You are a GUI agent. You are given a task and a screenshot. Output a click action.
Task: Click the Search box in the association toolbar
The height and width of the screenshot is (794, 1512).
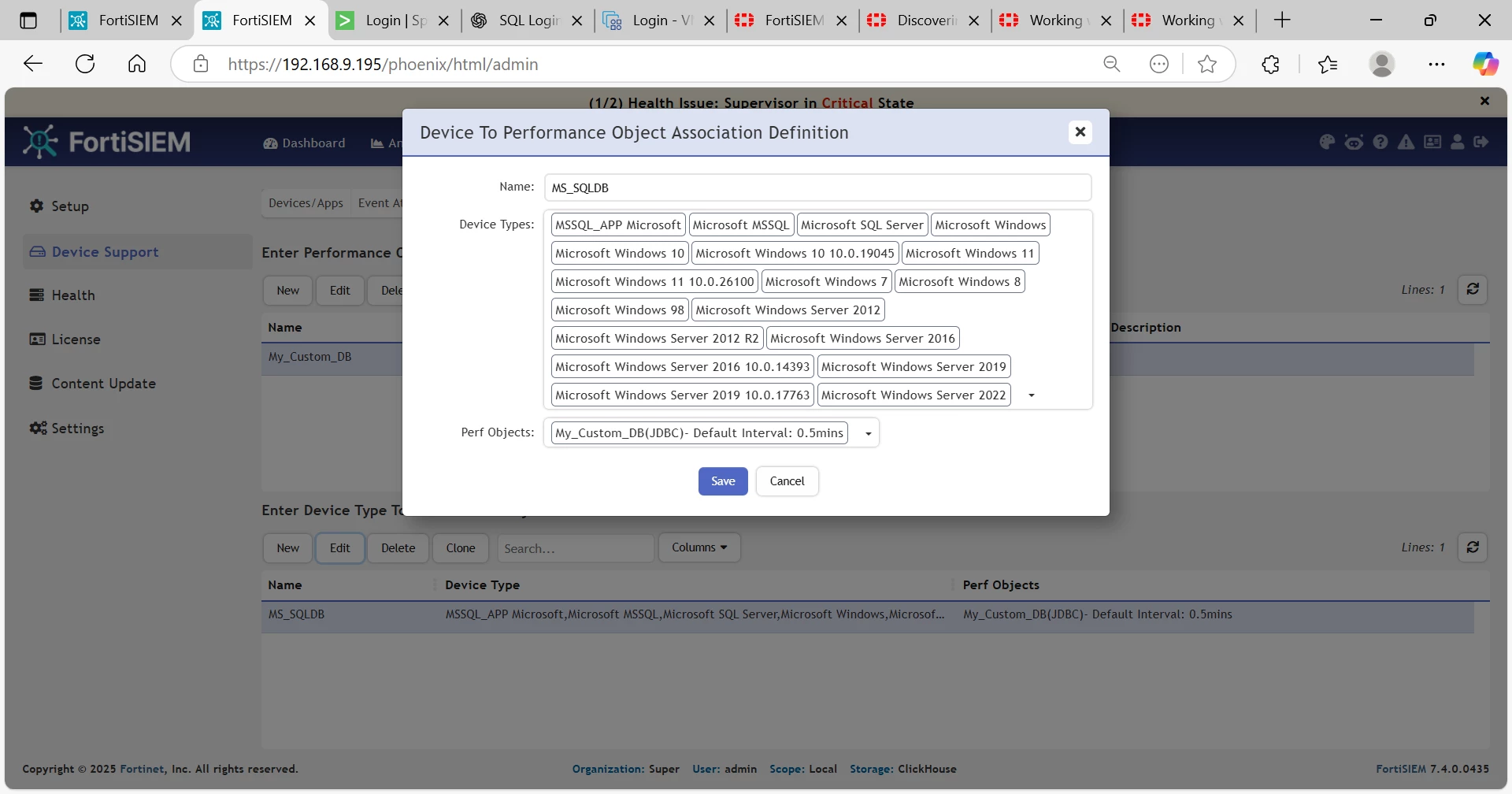pos(576,548)
